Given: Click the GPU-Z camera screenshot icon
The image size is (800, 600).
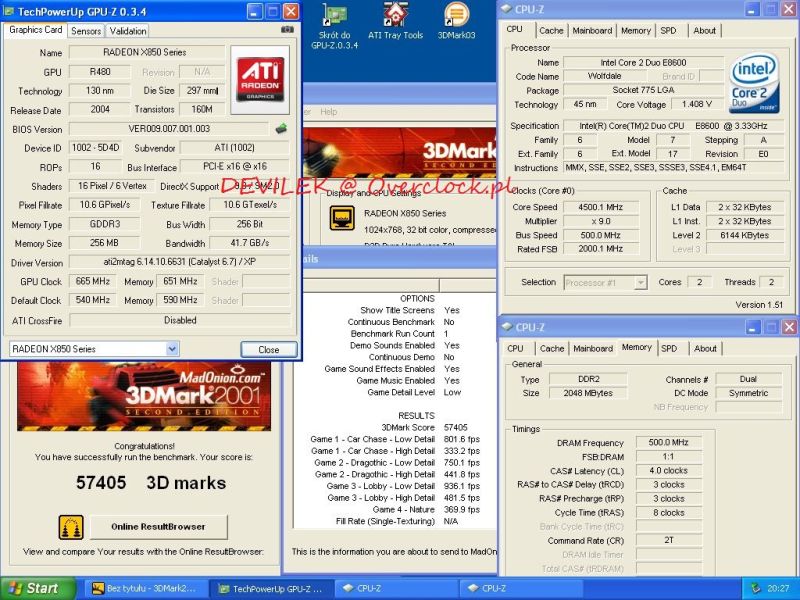Looking at the screenshot, I should [x=287, y=30].
